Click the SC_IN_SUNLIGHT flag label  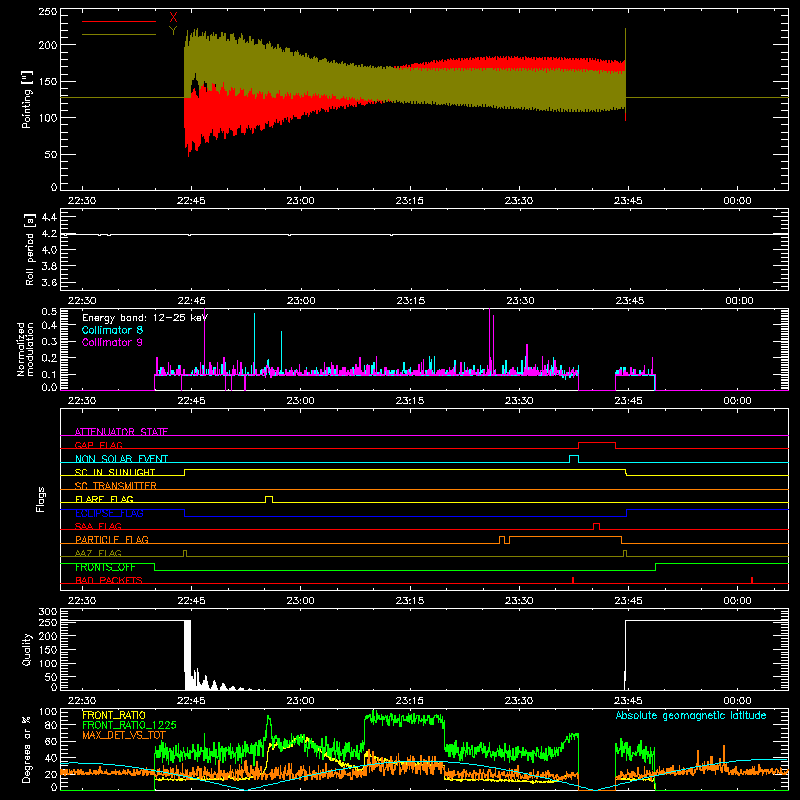pyautogui.click(x=115, y=472)
